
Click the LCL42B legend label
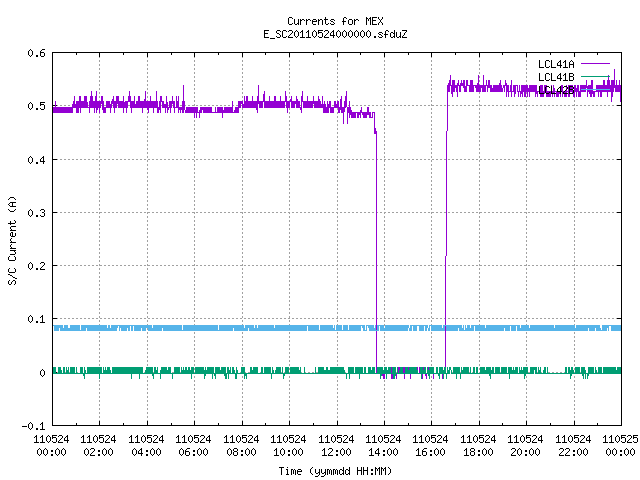[556, 90]
